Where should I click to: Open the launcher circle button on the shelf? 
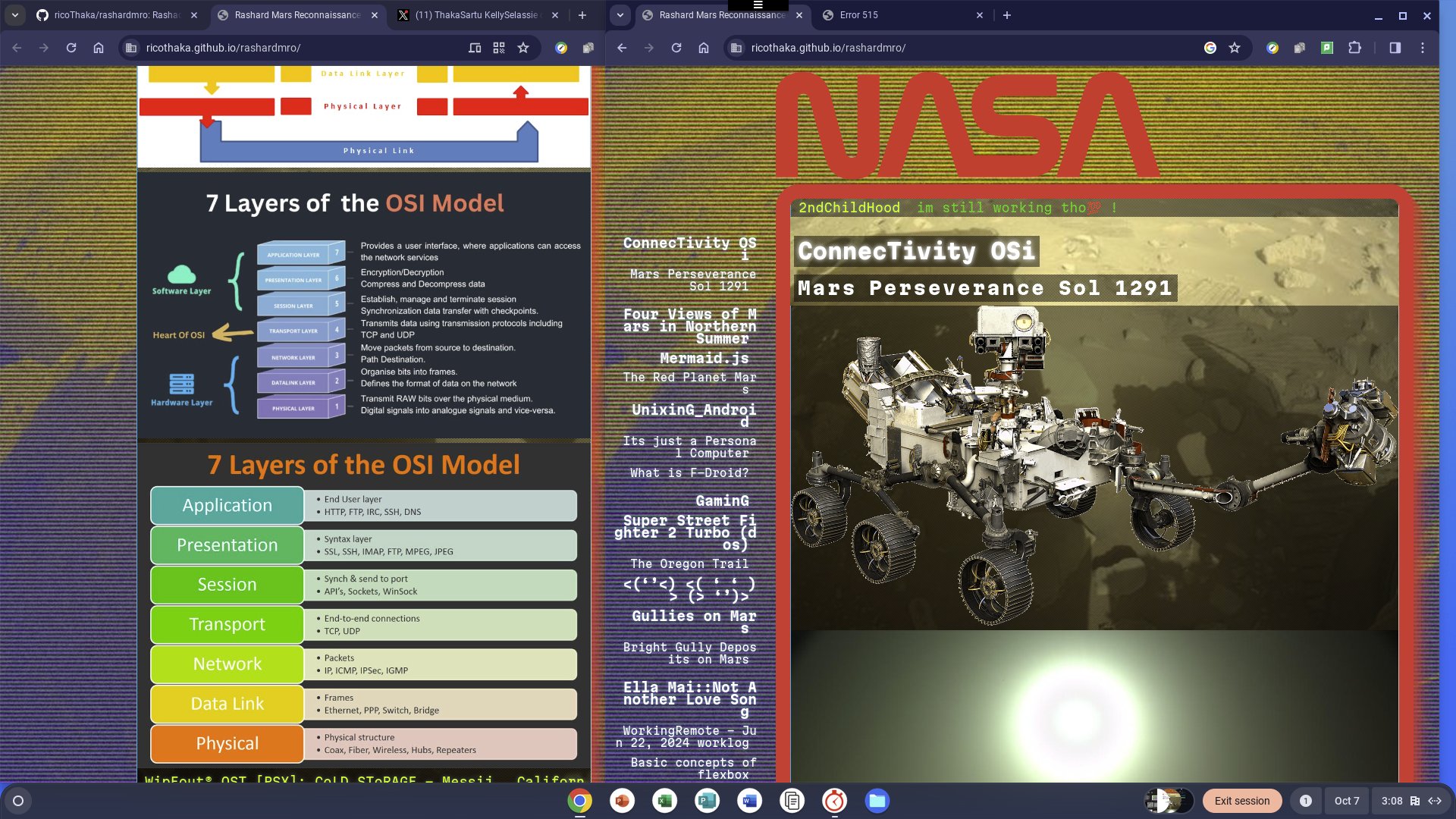[x=18, y=801]
